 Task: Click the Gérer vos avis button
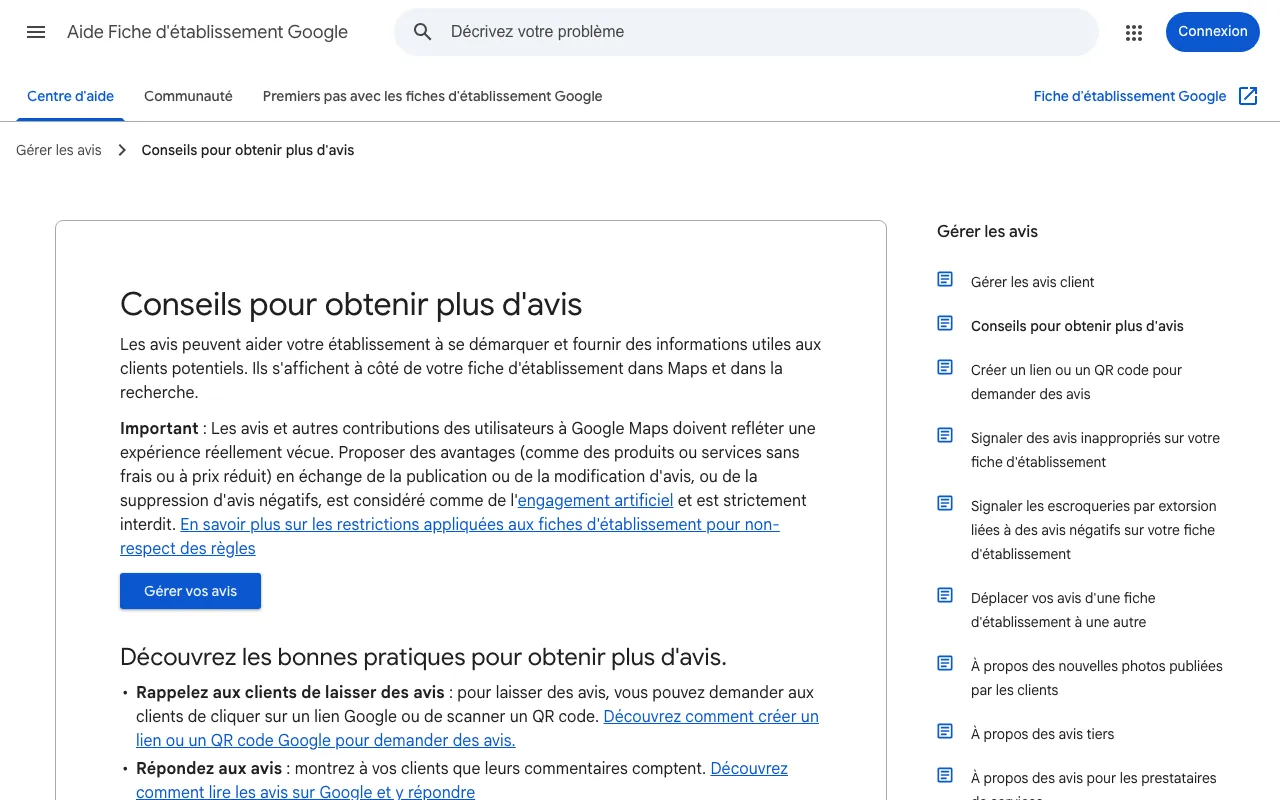point(190,591)
